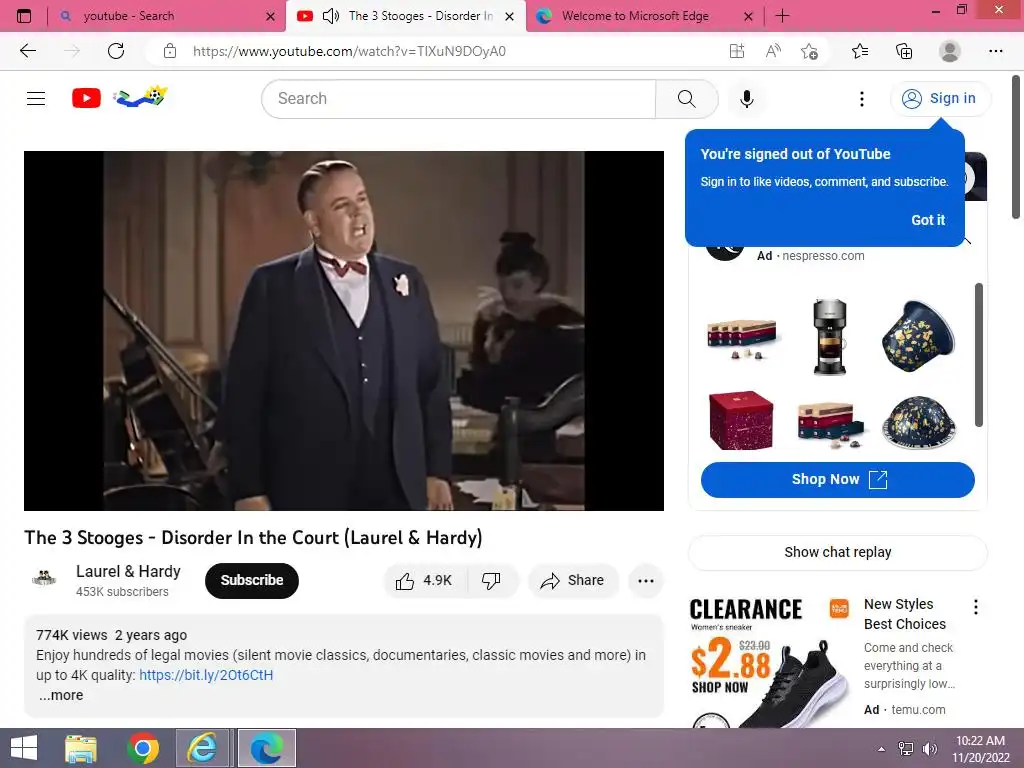Go to YouTube home via the logo

point(120,98)
